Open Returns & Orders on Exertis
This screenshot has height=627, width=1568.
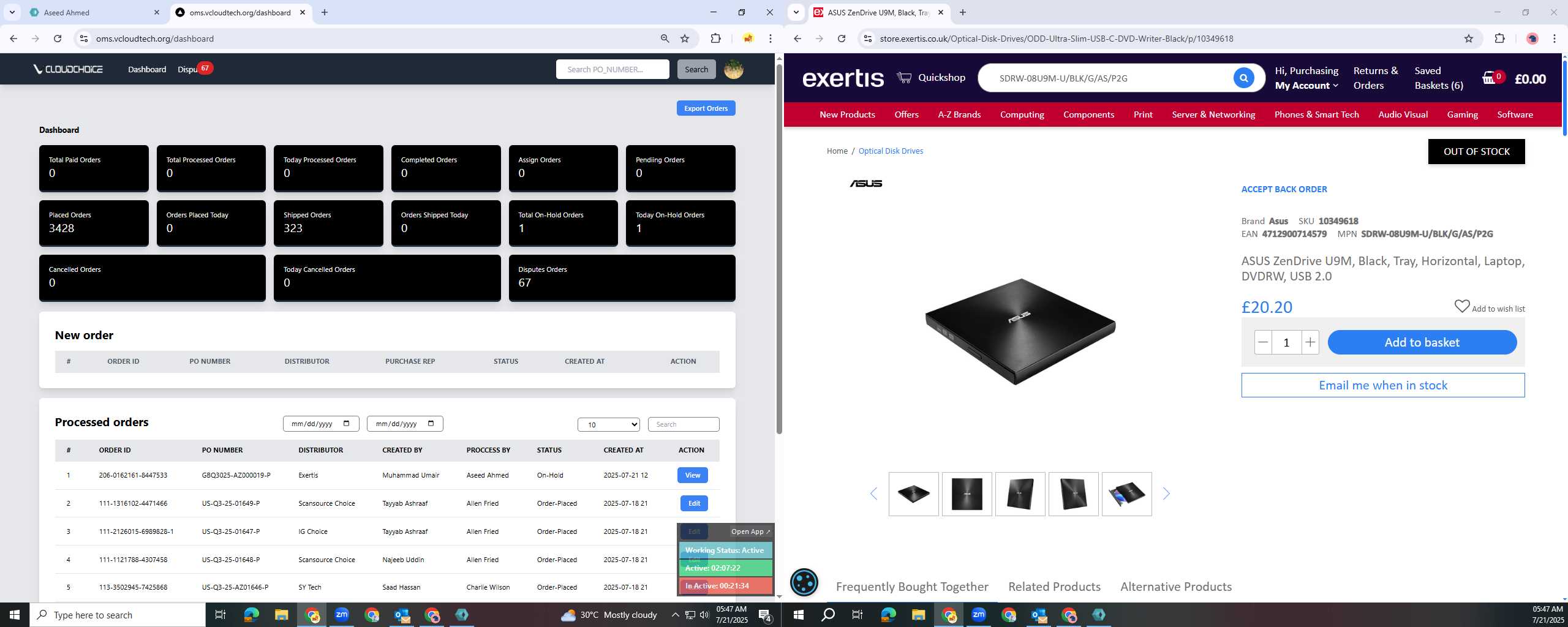click(1375, 78)
